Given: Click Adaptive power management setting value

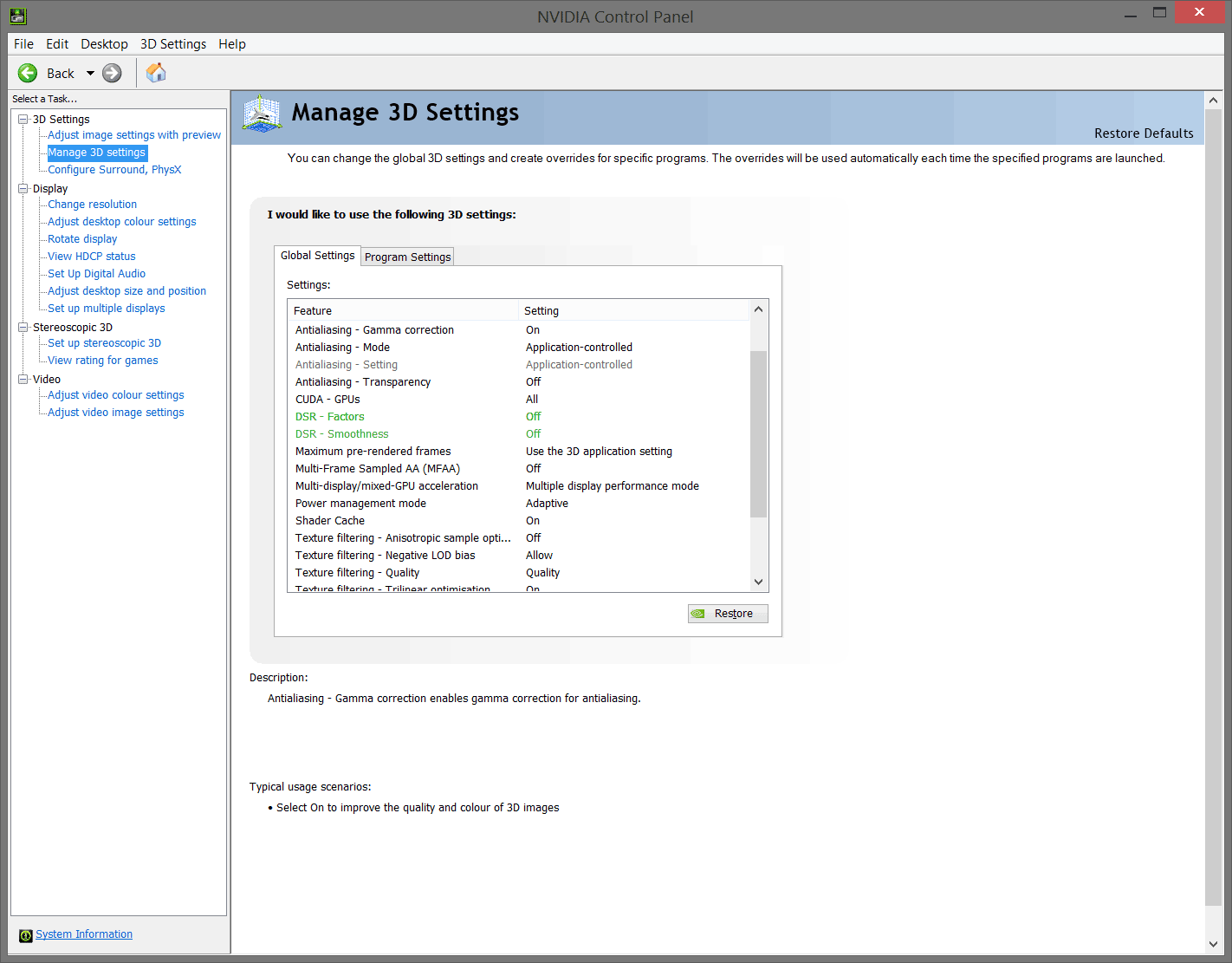Looking at the screenshot, I should (547, 504).
